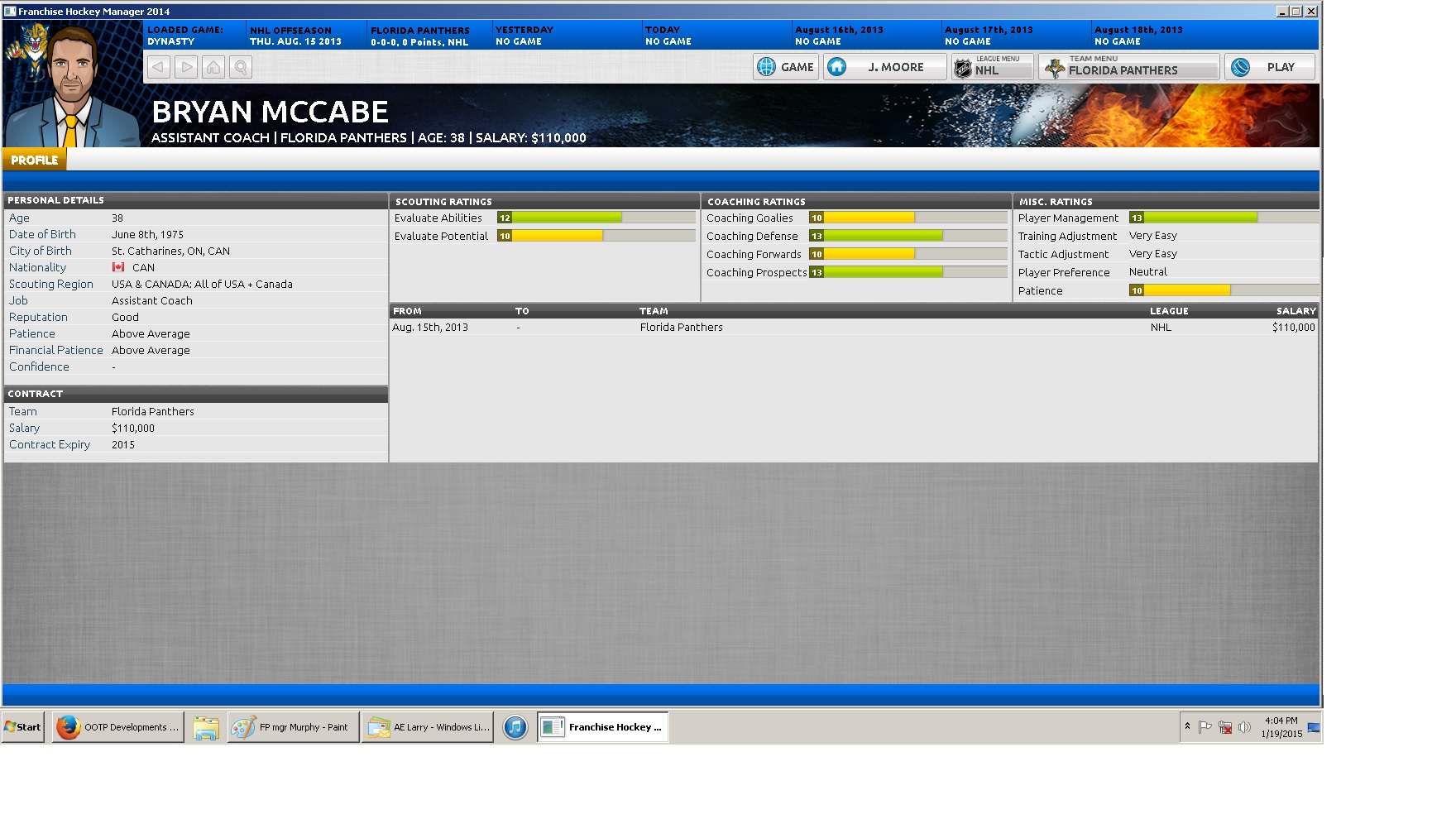This screenshot has width=1456, height=819.
Task: Click the volume speaker tray icon
Action: click(1244, 727)
